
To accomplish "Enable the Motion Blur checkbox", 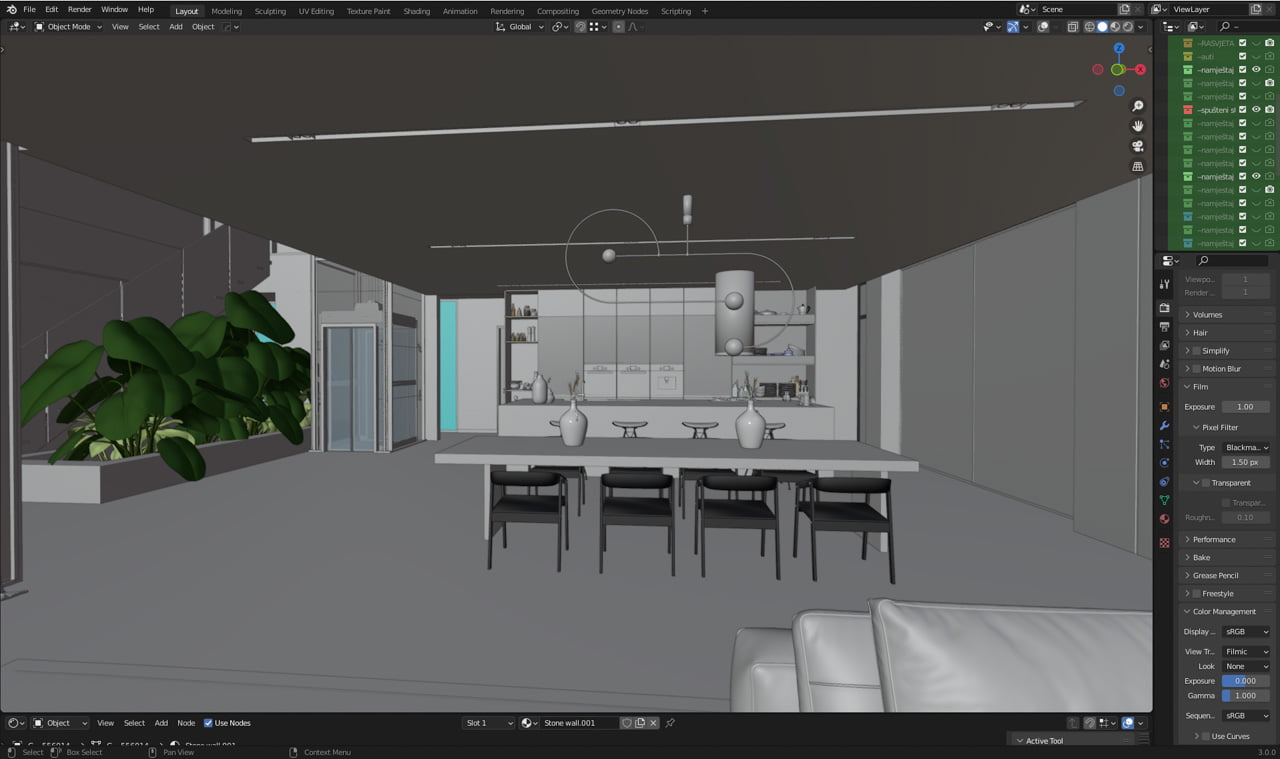I will click(x=1196, y=369).
